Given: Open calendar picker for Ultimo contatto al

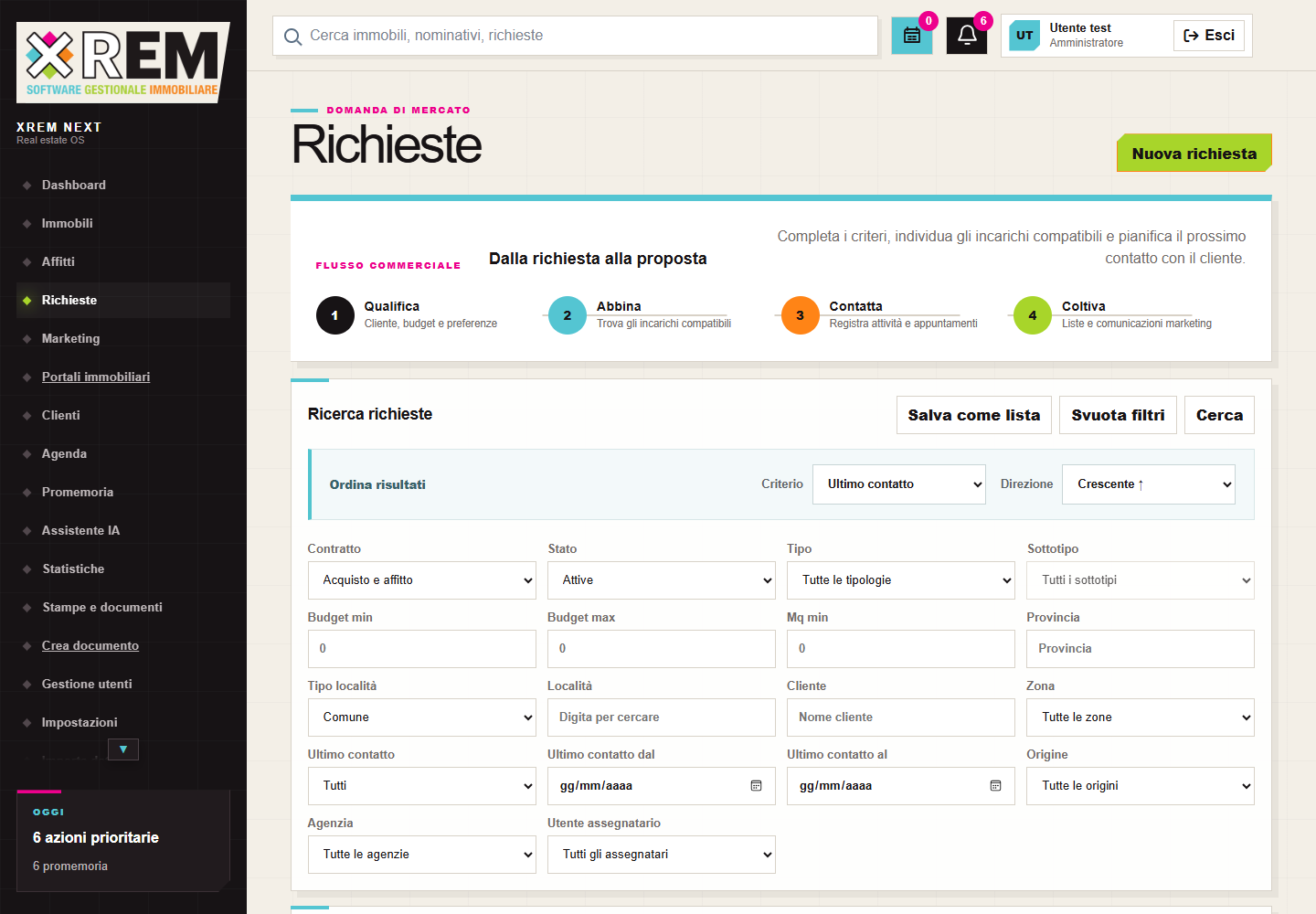Looking at the screenshot, I should (x=995, y=786).
